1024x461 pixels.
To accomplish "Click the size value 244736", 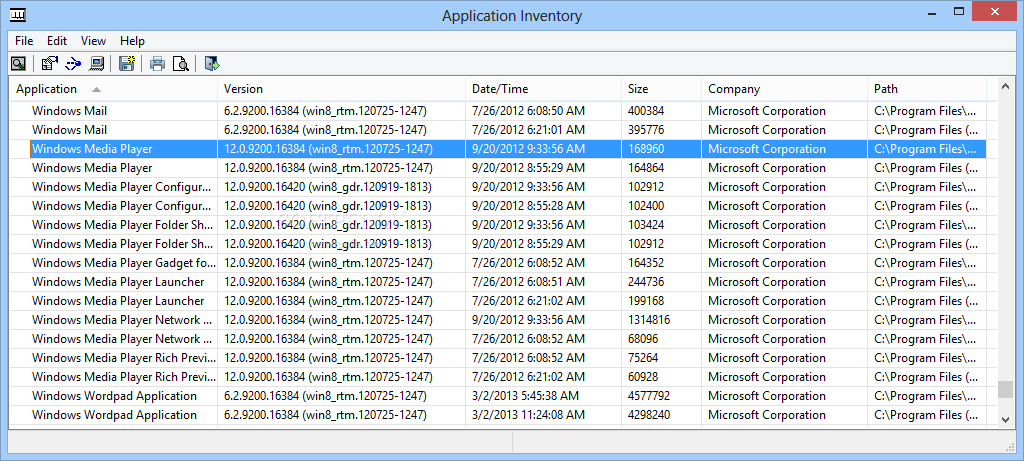I will pyautogui.click(x=646, y=282).
